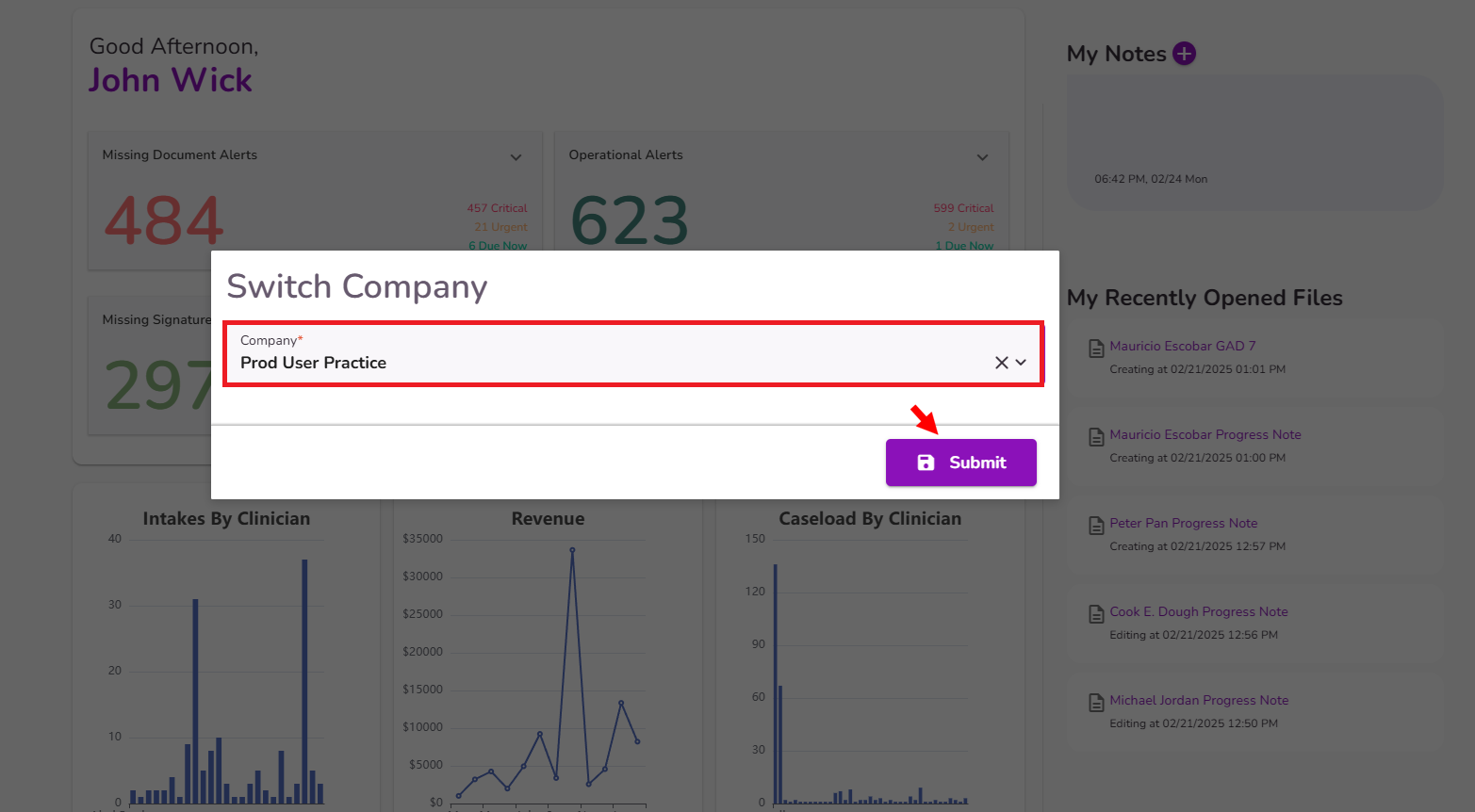Screen dimensions: 1475x812
Task: Open Peter Pan Progress Note
Action: point(1183,523)
